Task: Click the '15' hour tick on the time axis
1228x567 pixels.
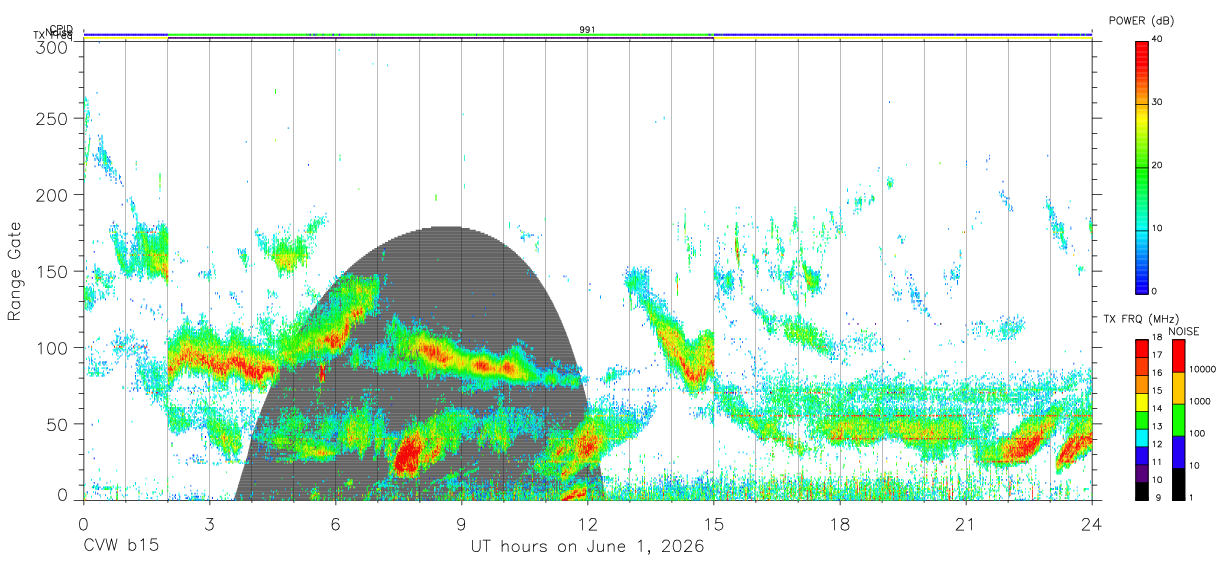Action: pos(713,523)
